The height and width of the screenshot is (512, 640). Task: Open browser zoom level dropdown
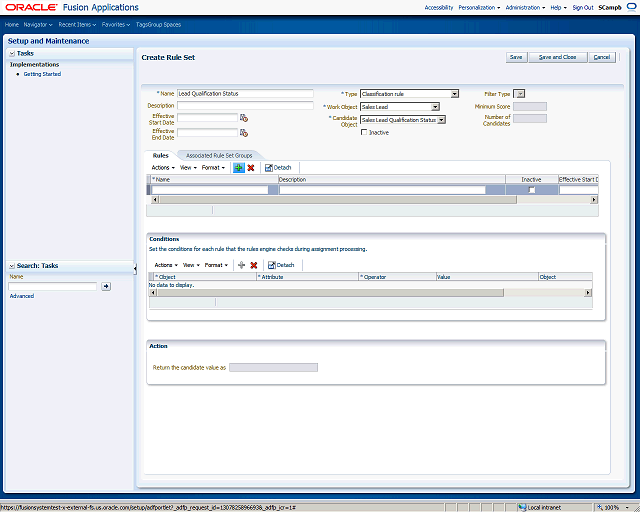(x=627, y=507)
